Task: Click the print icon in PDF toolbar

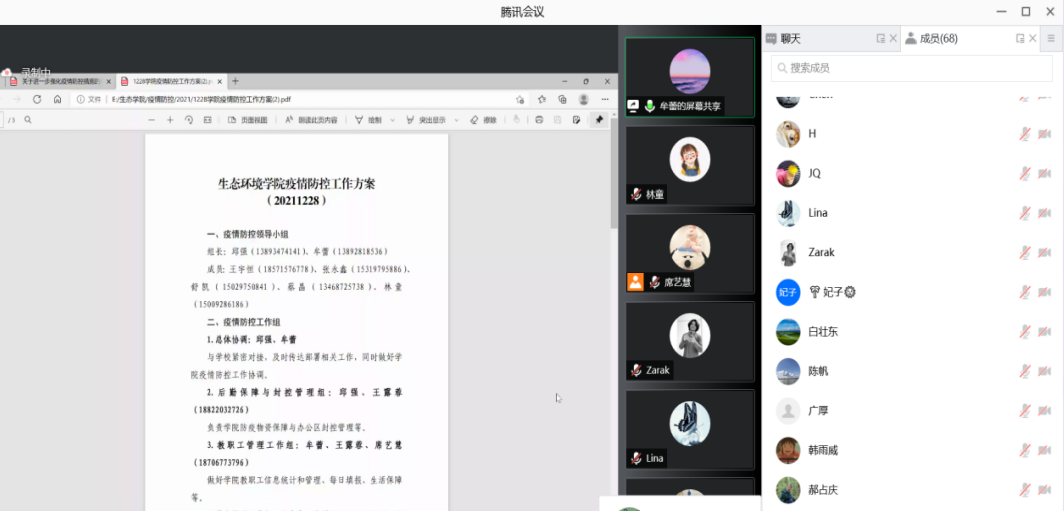Action: click(x=539, y=120)
